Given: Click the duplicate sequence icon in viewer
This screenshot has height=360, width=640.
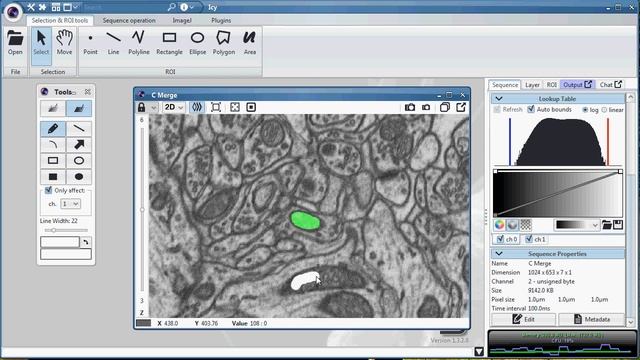Looking at the screenshot, I should click(445, 107).
